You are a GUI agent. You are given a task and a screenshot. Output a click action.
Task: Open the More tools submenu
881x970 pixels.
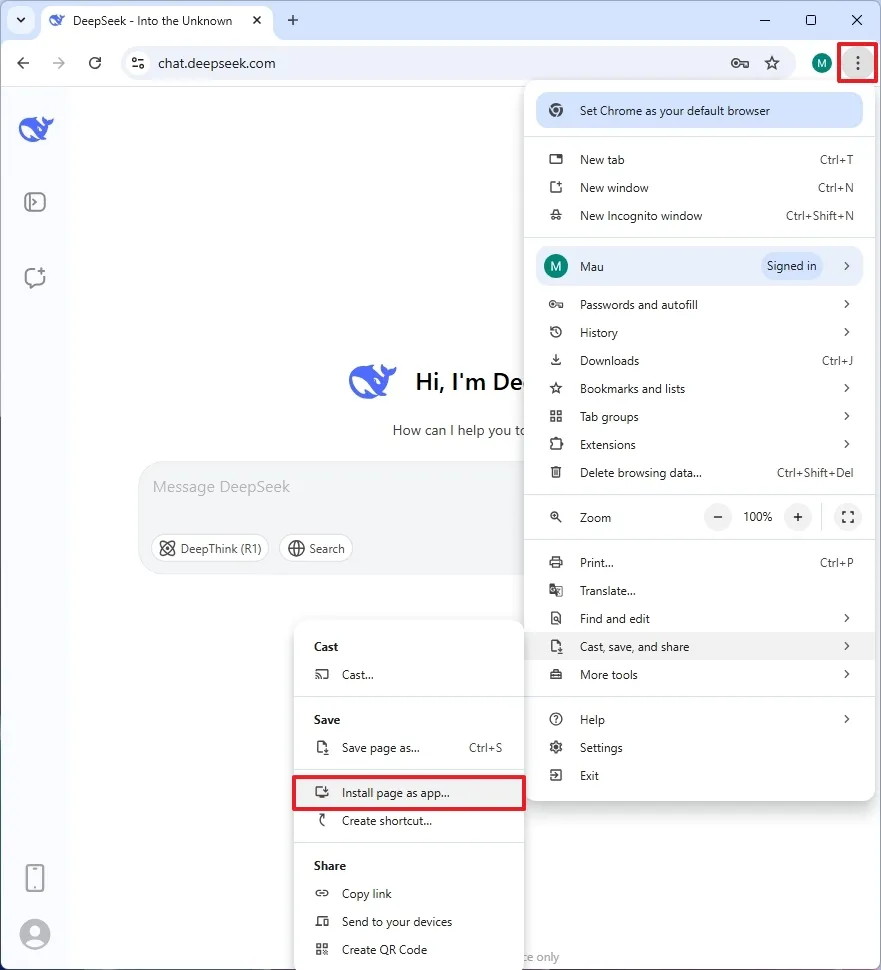609,675
